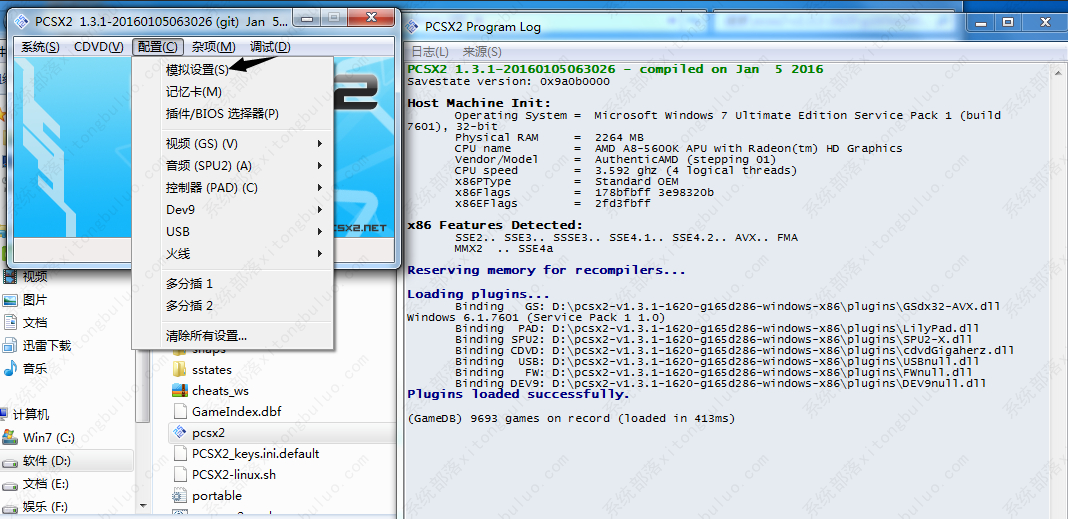Expand the 火线 submenu
Image resolution: width=1068 pixels, height=519 pixels.
pos(232,253)
